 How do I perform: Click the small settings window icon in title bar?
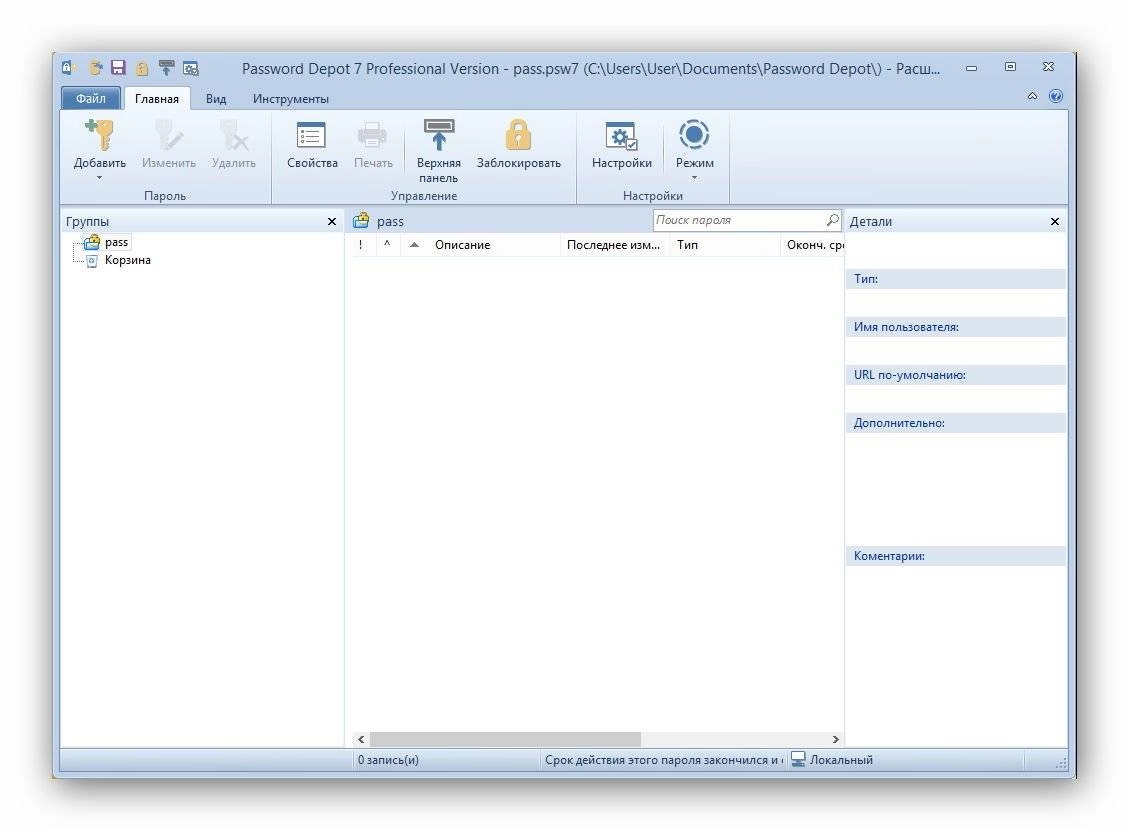click(x=191, y=68)
